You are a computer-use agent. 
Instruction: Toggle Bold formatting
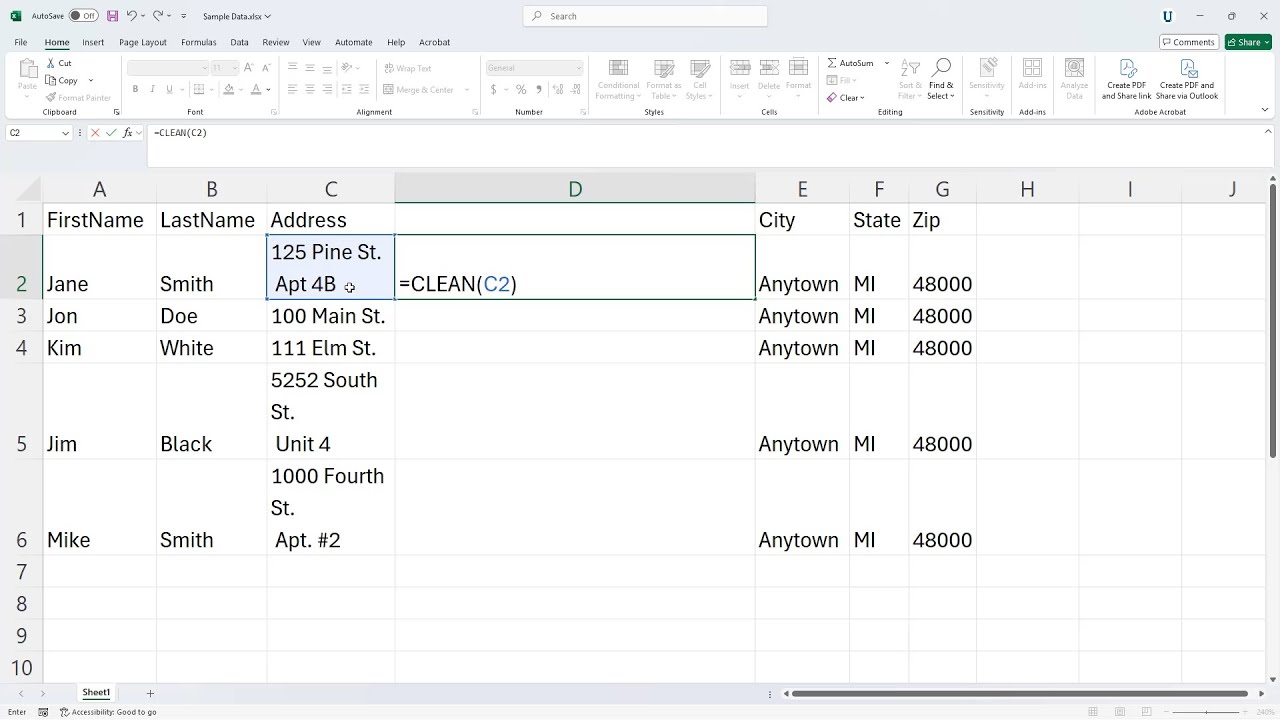tap(135, 89)
